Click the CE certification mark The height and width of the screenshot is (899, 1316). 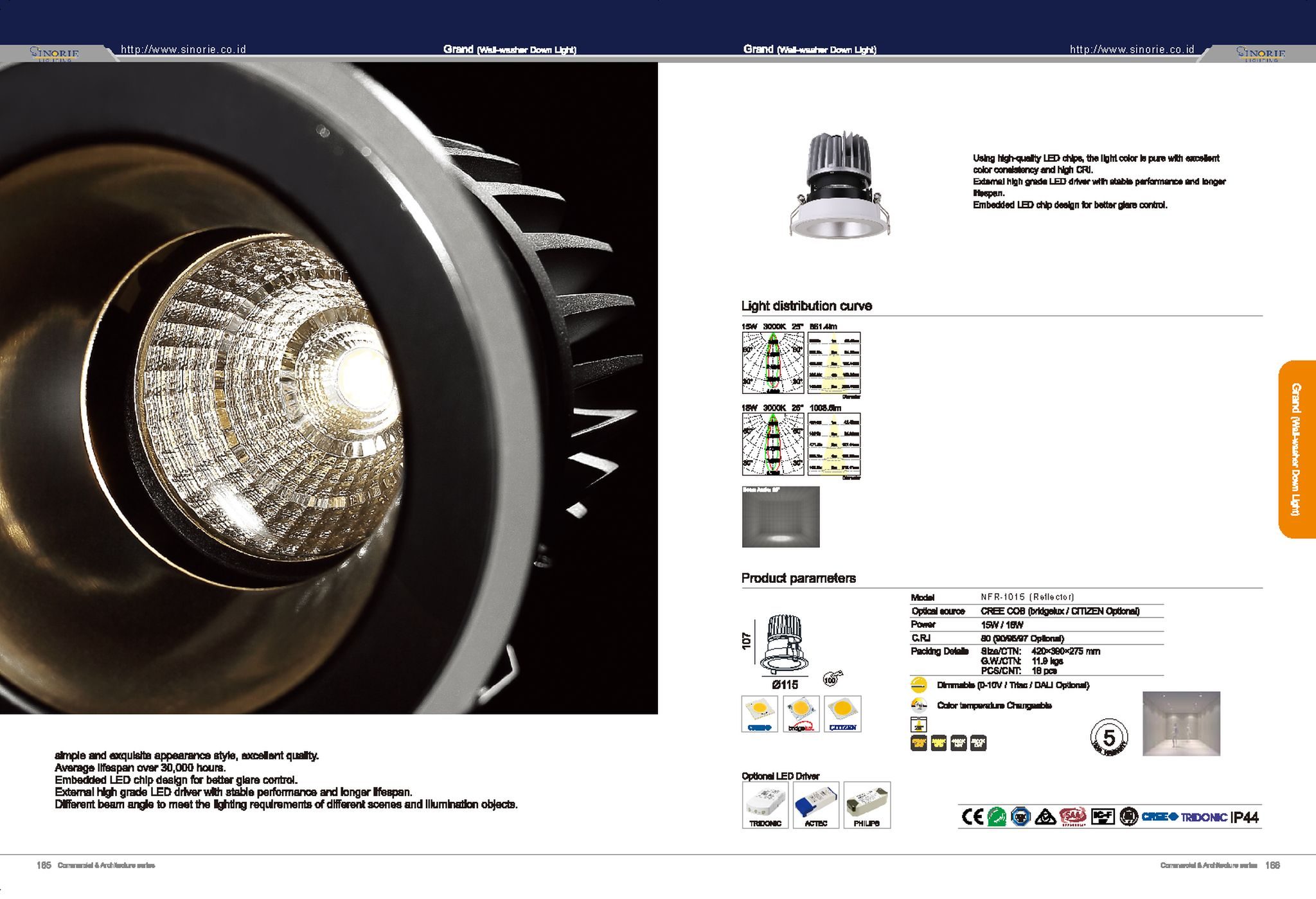click(x=972, y=817)
